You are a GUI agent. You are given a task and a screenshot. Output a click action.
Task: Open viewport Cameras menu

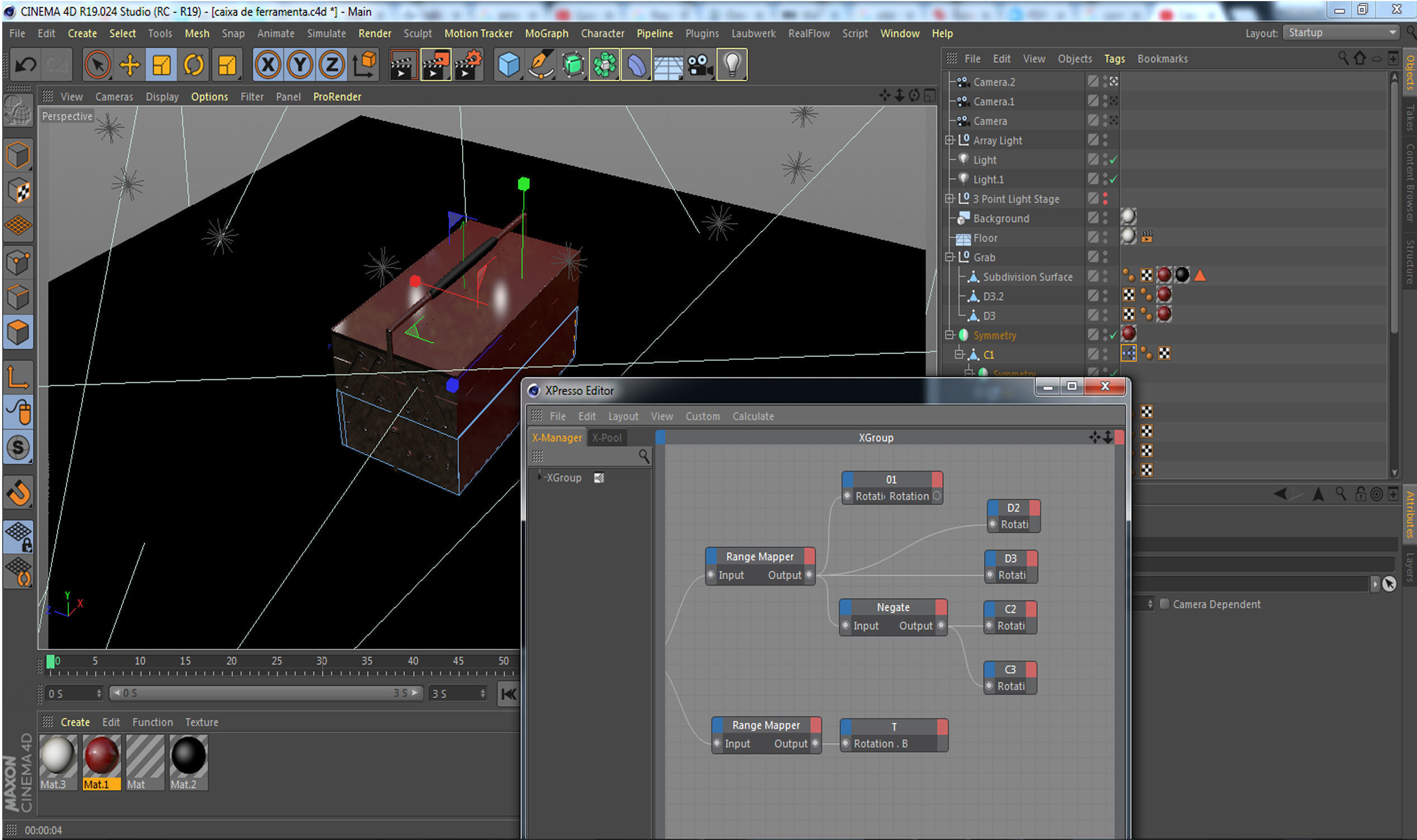click(x=114, y=97)
